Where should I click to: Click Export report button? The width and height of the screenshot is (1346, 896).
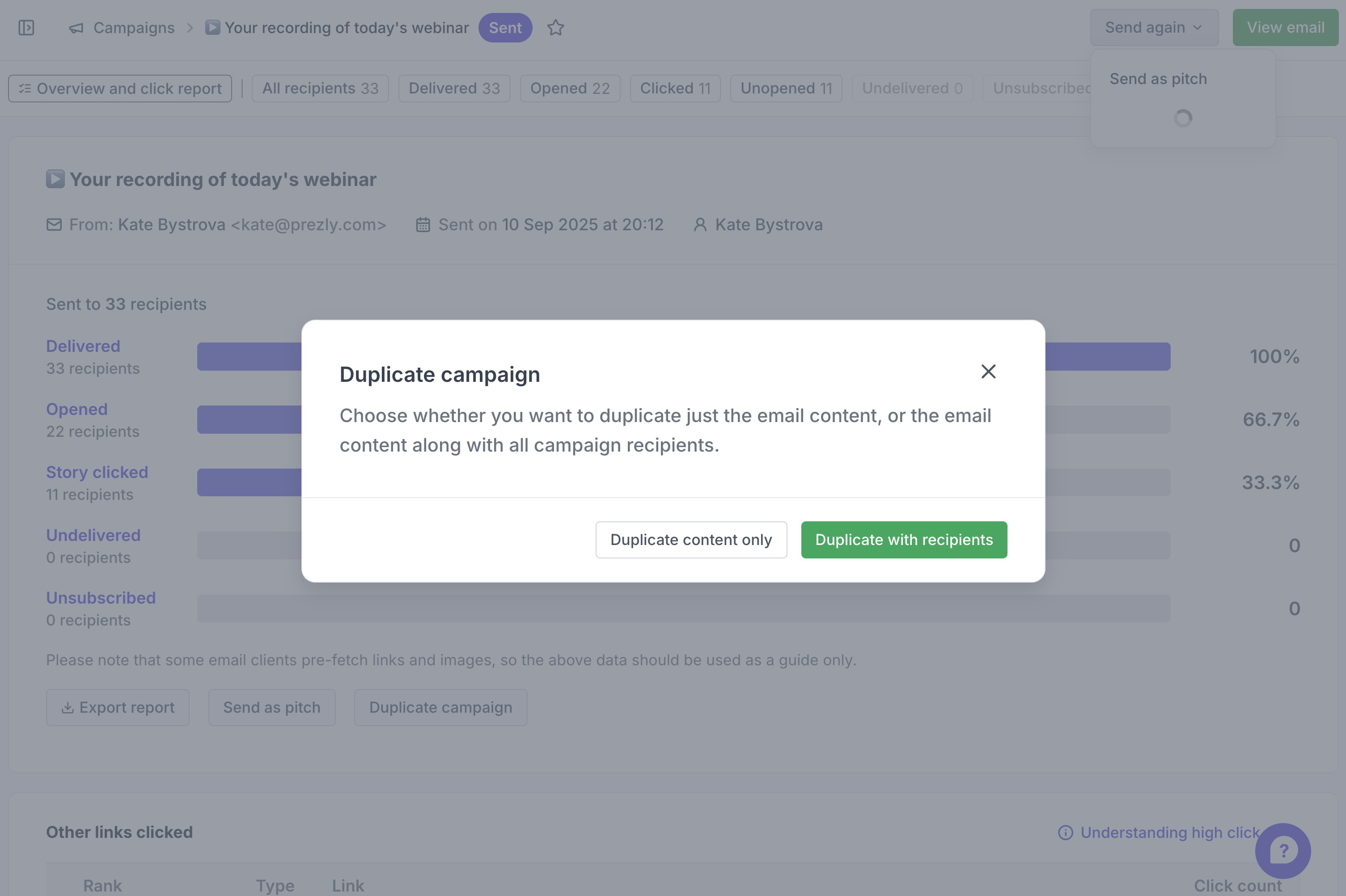118,707
